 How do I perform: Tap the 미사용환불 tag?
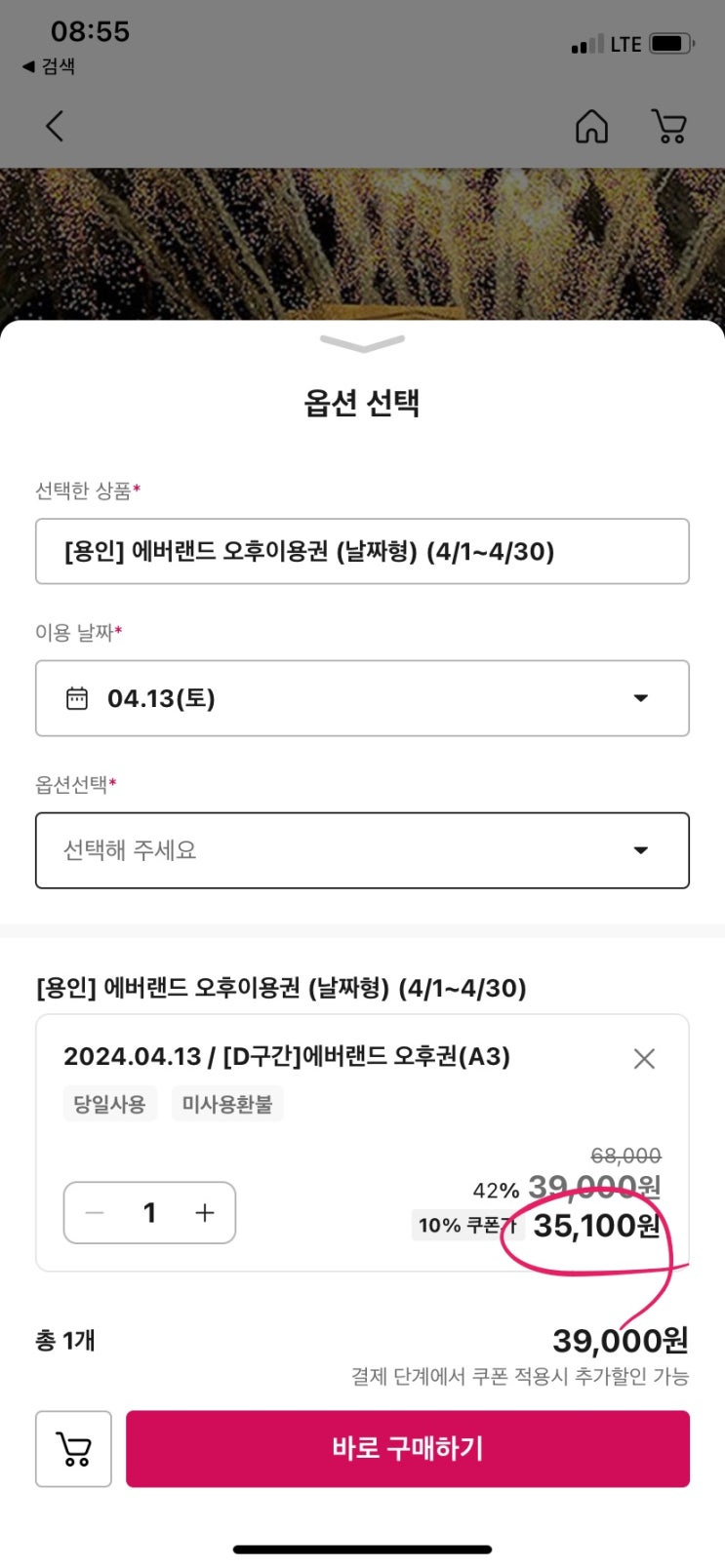[227, 1105]
